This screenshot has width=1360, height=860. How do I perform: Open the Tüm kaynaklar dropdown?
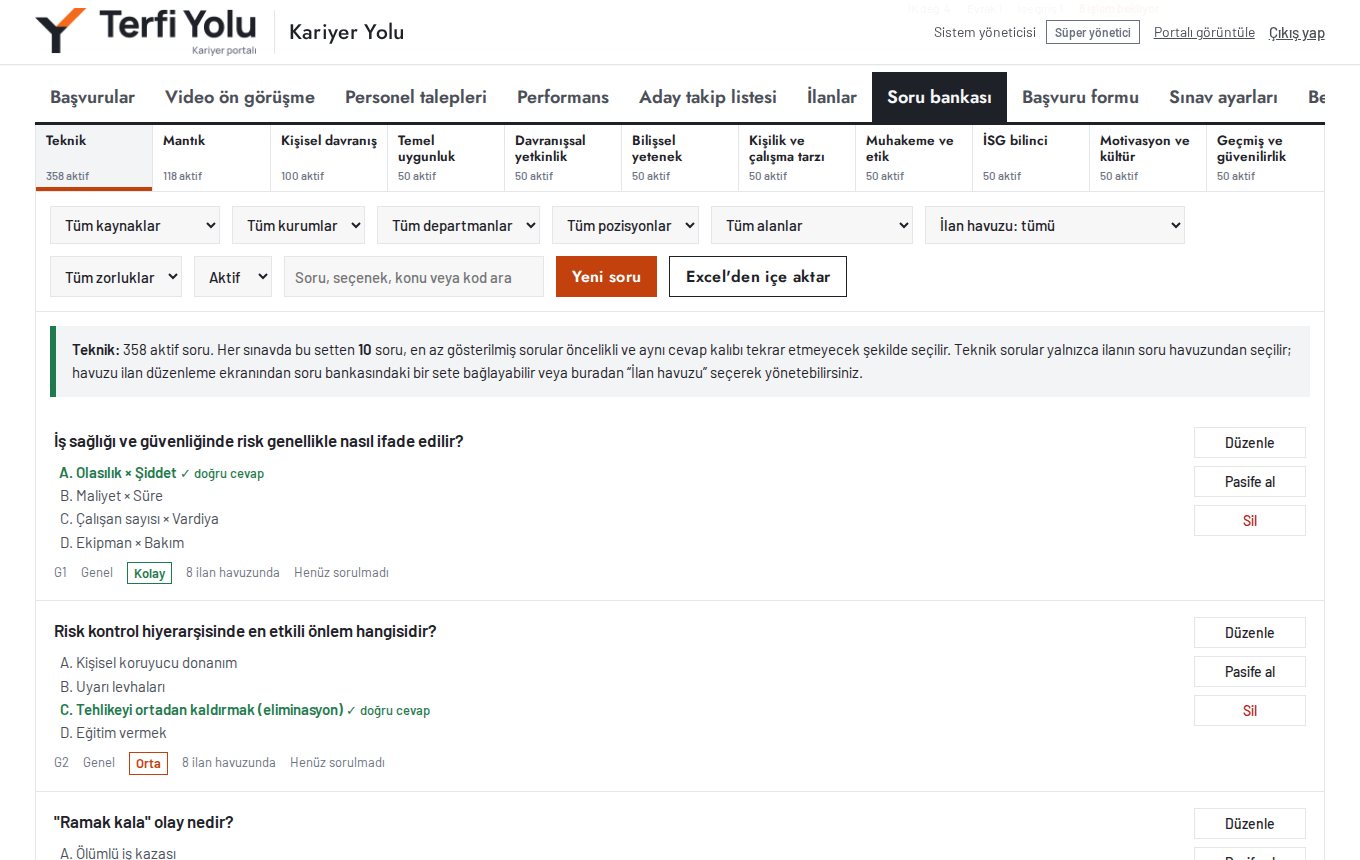click(135, 225)
